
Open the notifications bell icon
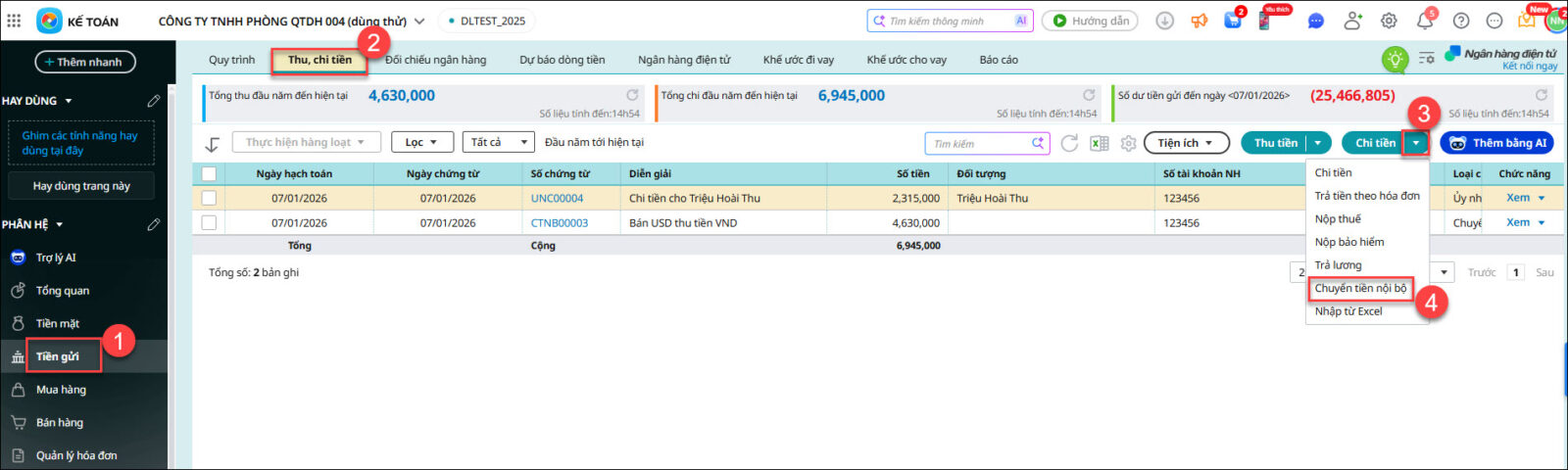click(1424, 21)
